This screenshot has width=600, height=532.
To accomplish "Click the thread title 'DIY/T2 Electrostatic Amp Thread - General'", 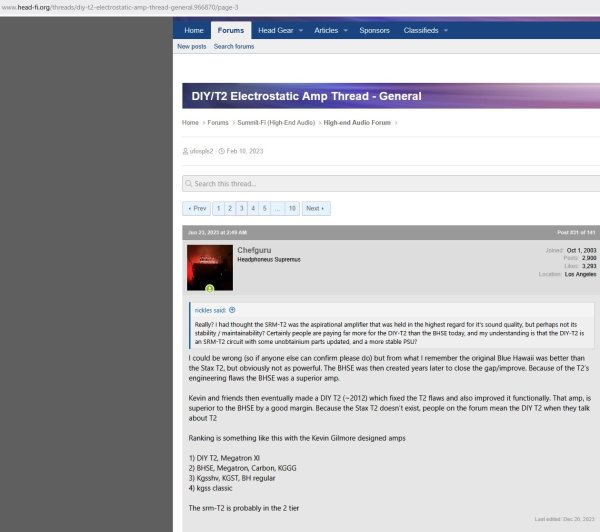I will (x=307, y=96).
